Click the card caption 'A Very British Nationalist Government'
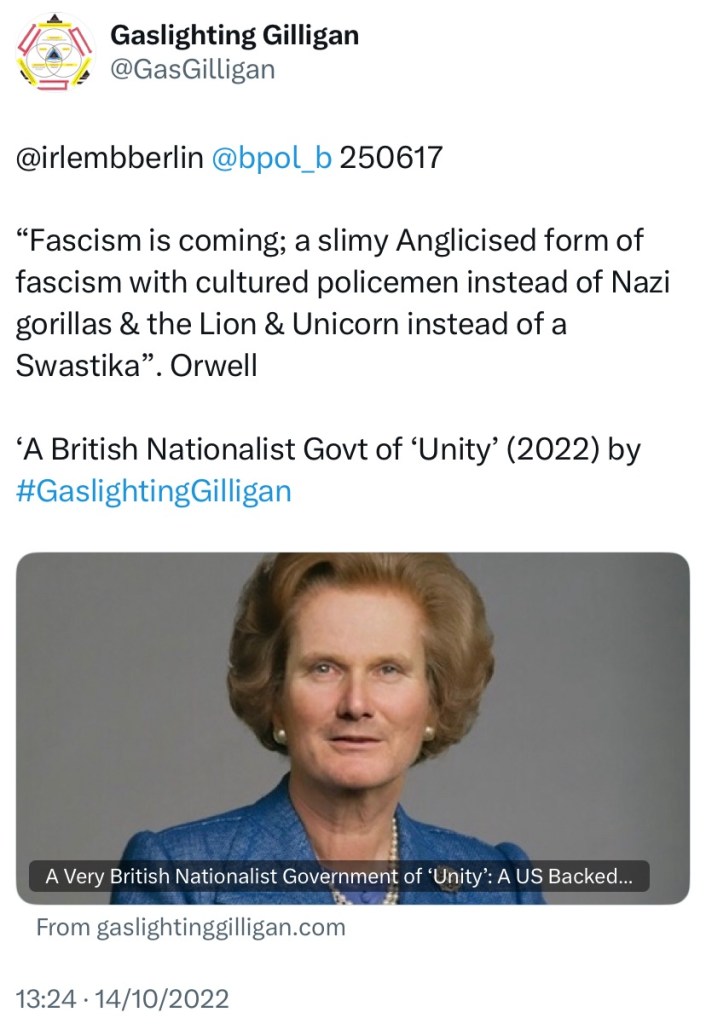Screen dimensions: 706x1024 (244, 878)
